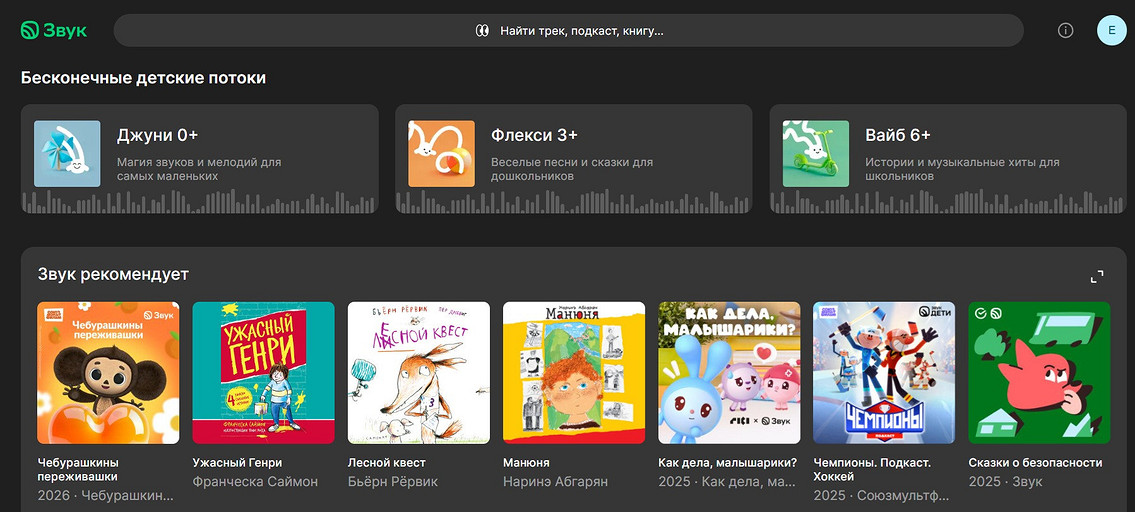Screen dimensions: 1135x512
Task: Open the Манюня book cover
Action: coord(573,372)
